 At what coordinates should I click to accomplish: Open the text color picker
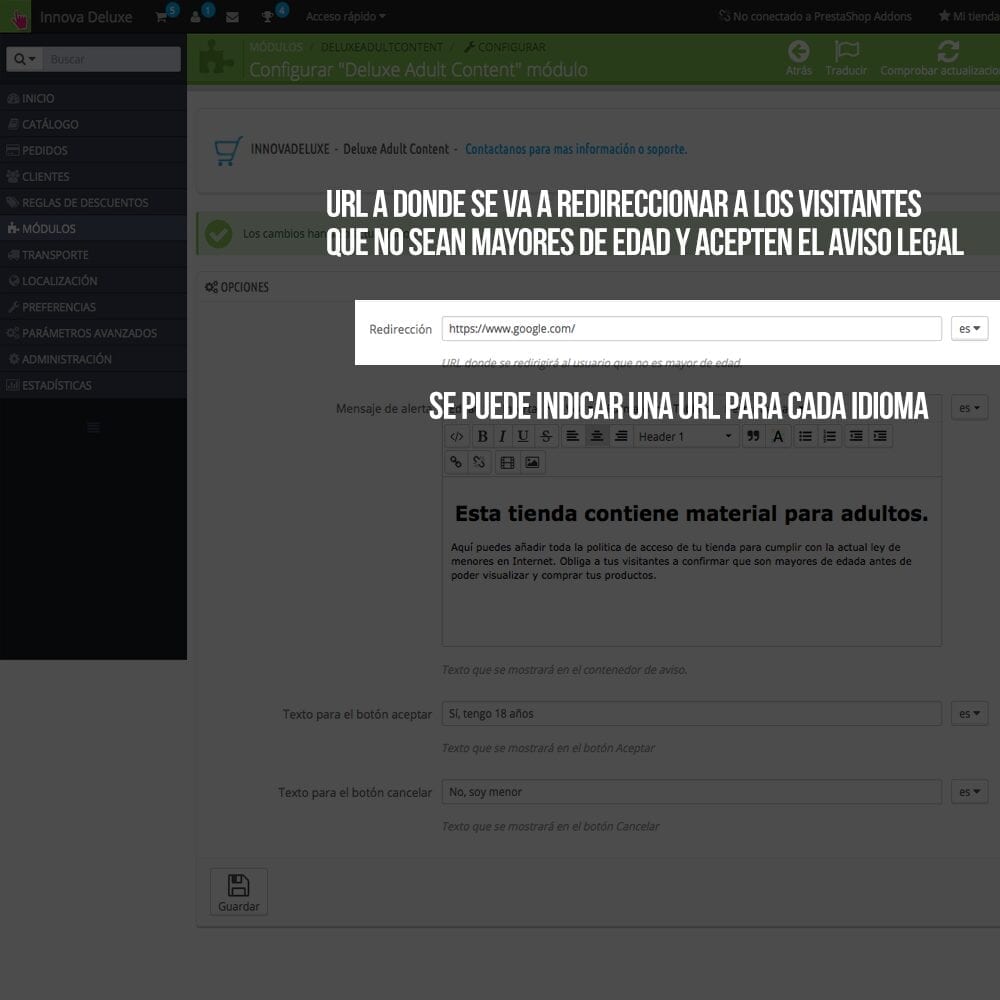coord(778,436)
